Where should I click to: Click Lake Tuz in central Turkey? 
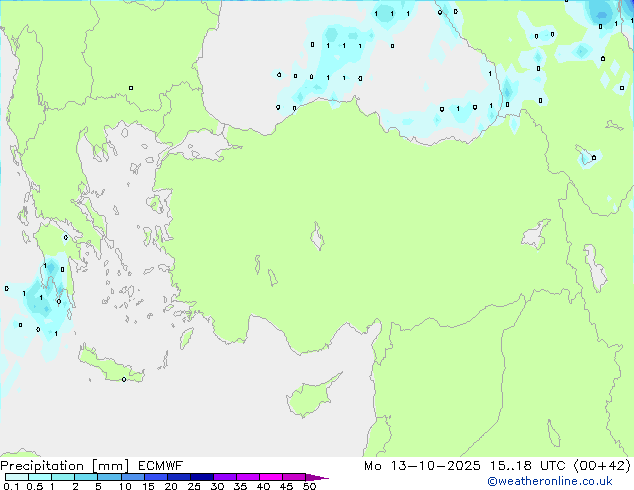317,237
